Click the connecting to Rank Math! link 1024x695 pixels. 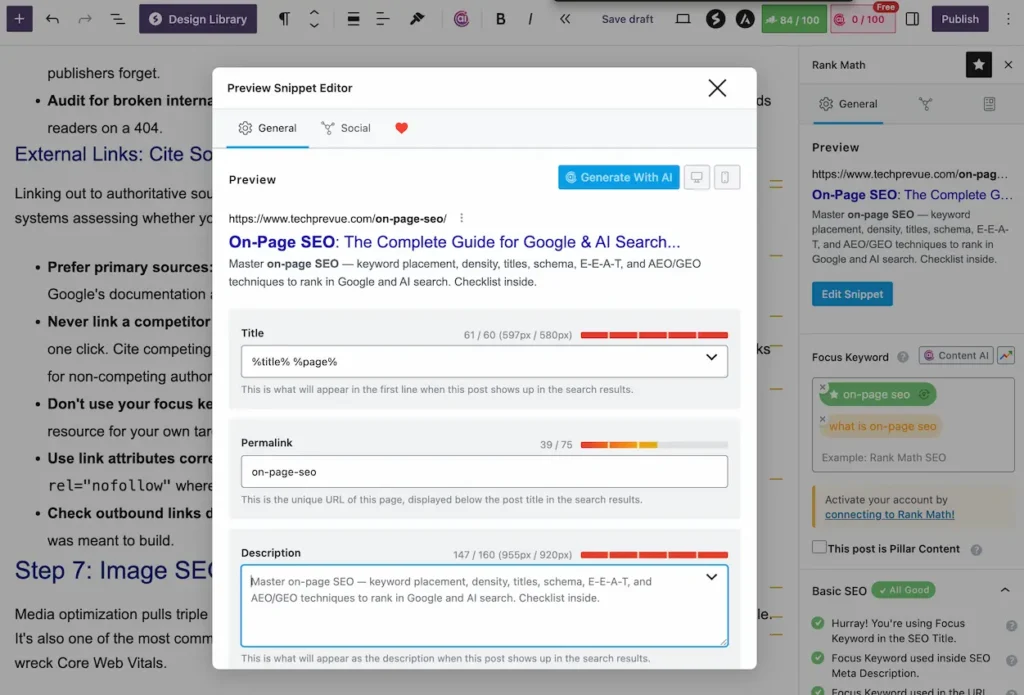coord(889,515)
